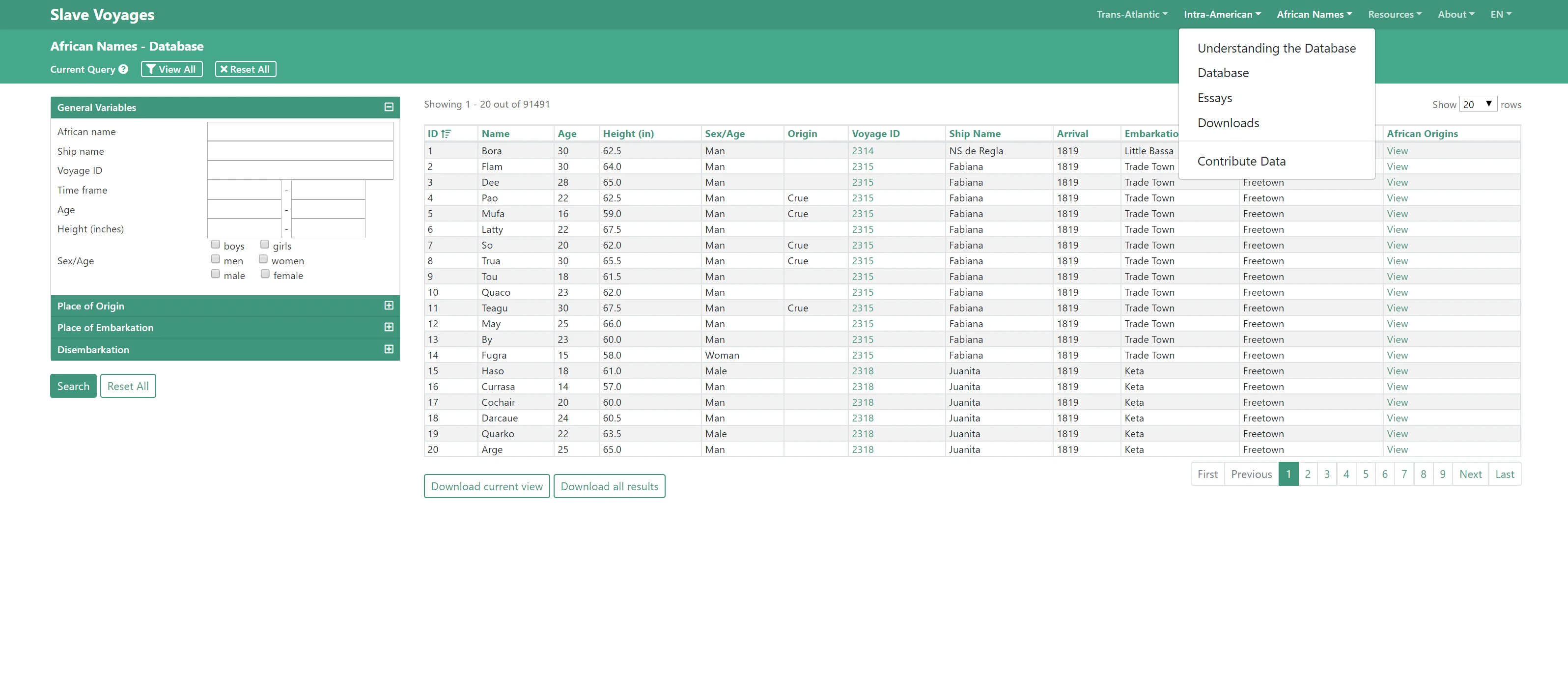The height and width of the screenshot is (699, 1568).
Task: Collapse General Variables with the minus icon
Action: coord(389,108)
